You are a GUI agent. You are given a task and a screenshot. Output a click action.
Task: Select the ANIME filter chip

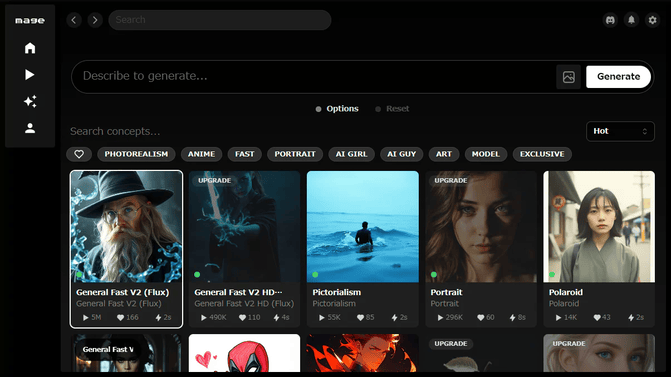pyautogui.click(x=201, y=154)
